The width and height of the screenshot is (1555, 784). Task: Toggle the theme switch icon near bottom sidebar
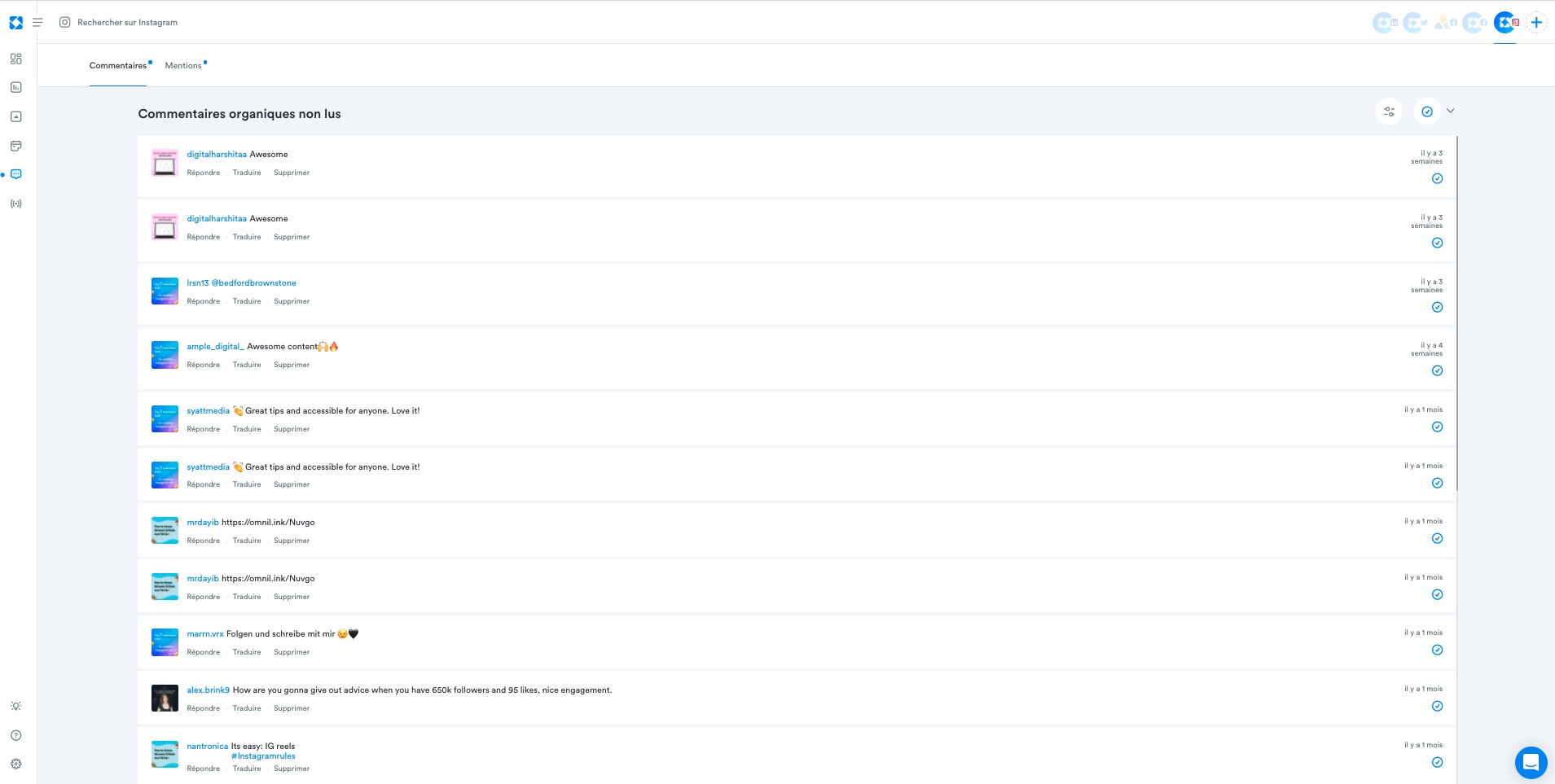[15, 706]
